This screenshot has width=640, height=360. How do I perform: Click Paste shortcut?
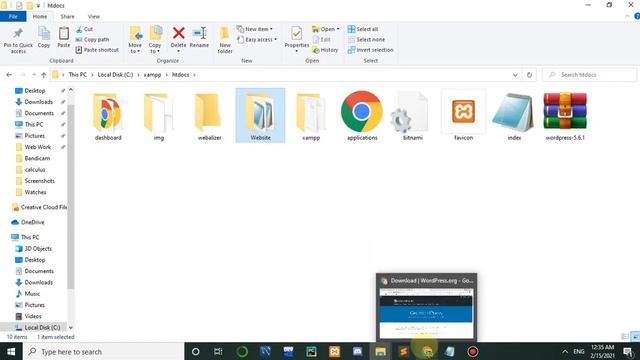click(97, 50)
